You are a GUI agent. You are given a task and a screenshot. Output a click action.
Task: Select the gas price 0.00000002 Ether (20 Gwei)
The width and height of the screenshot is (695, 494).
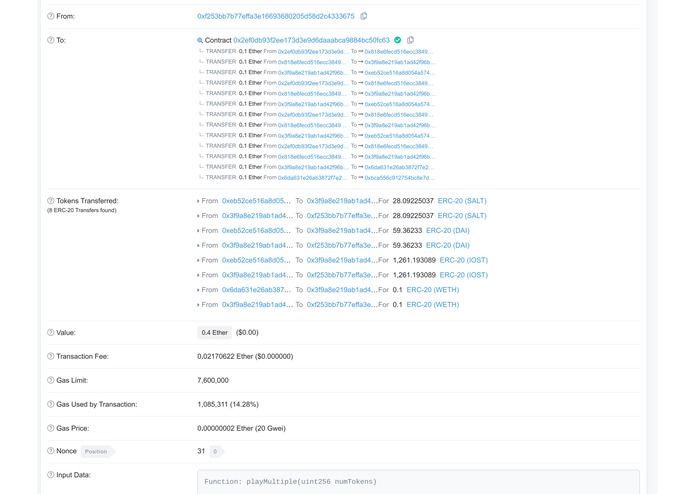pos(242,428)
